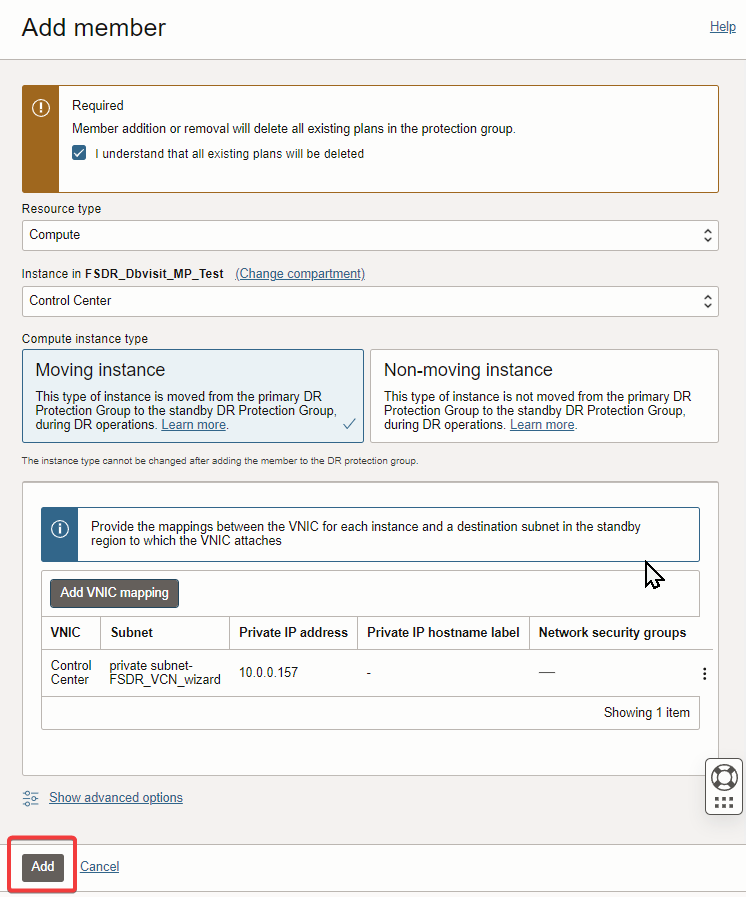Click the Add button
The width and height of the screenshot is (746, 897).
(x=43, y=867)
